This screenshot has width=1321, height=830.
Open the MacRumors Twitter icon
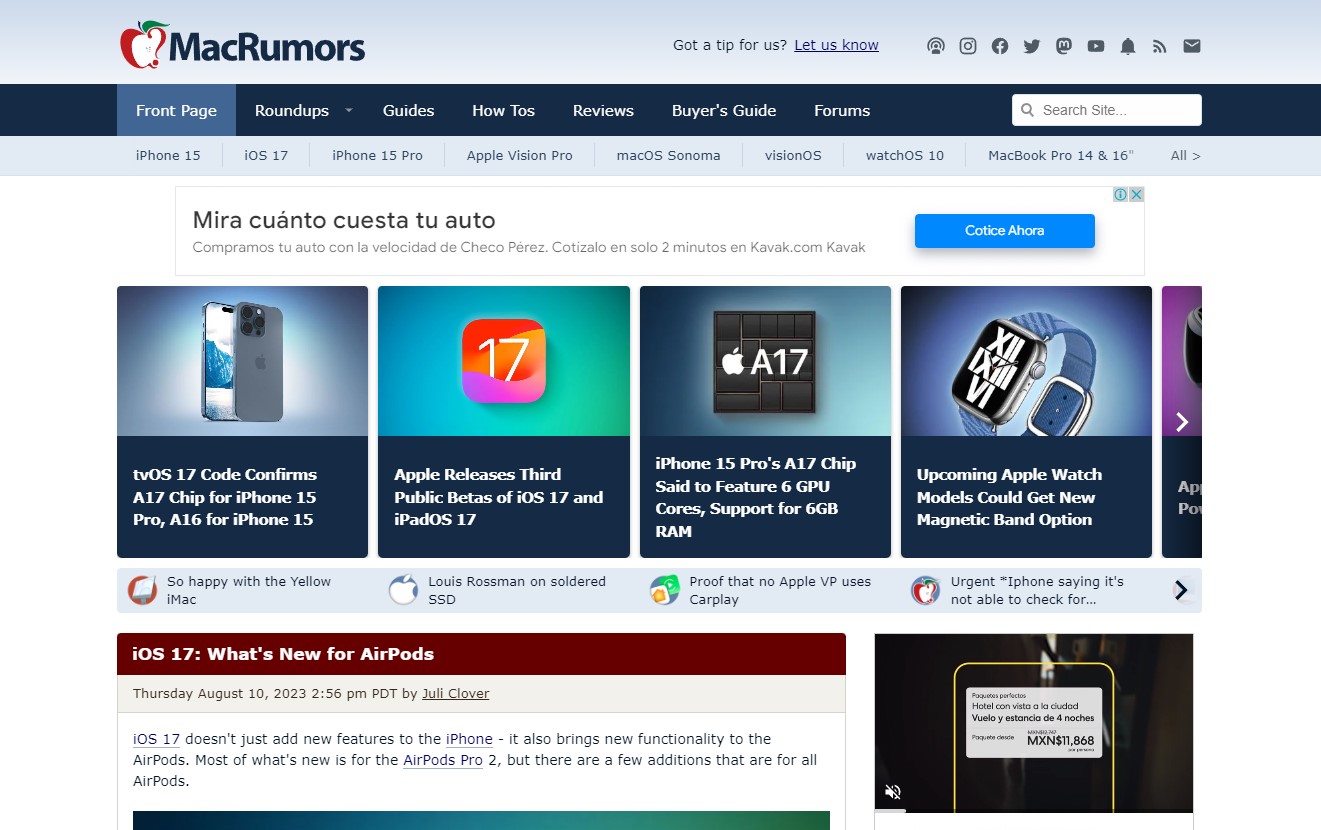(1032, 46)
